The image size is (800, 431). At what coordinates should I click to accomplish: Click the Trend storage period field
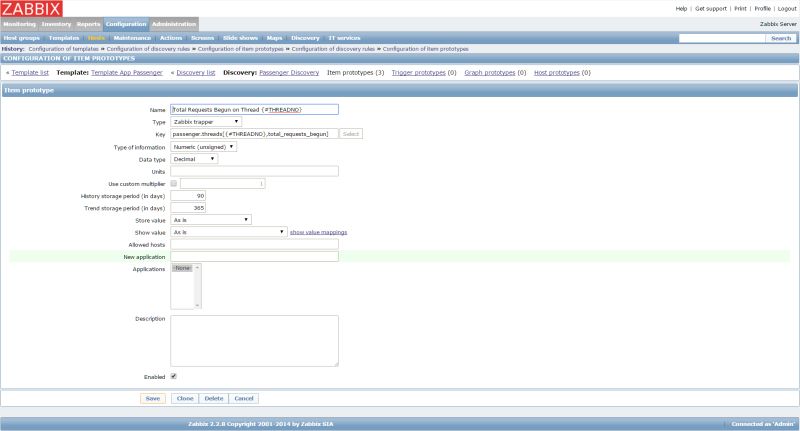tap(188, 208)
